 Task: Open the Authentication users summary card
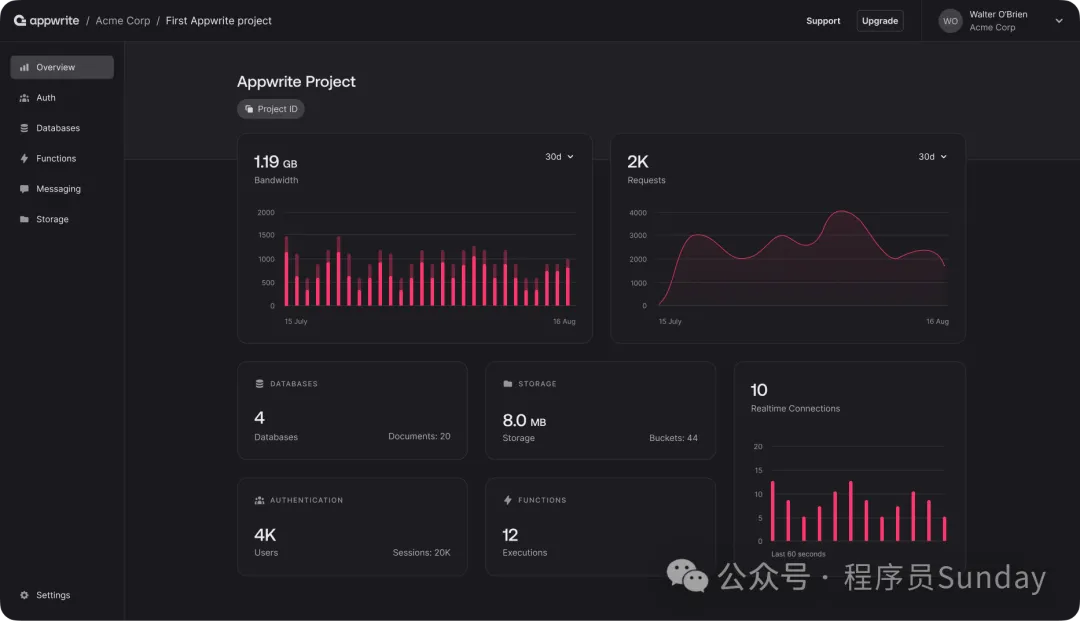coord(352,526)
